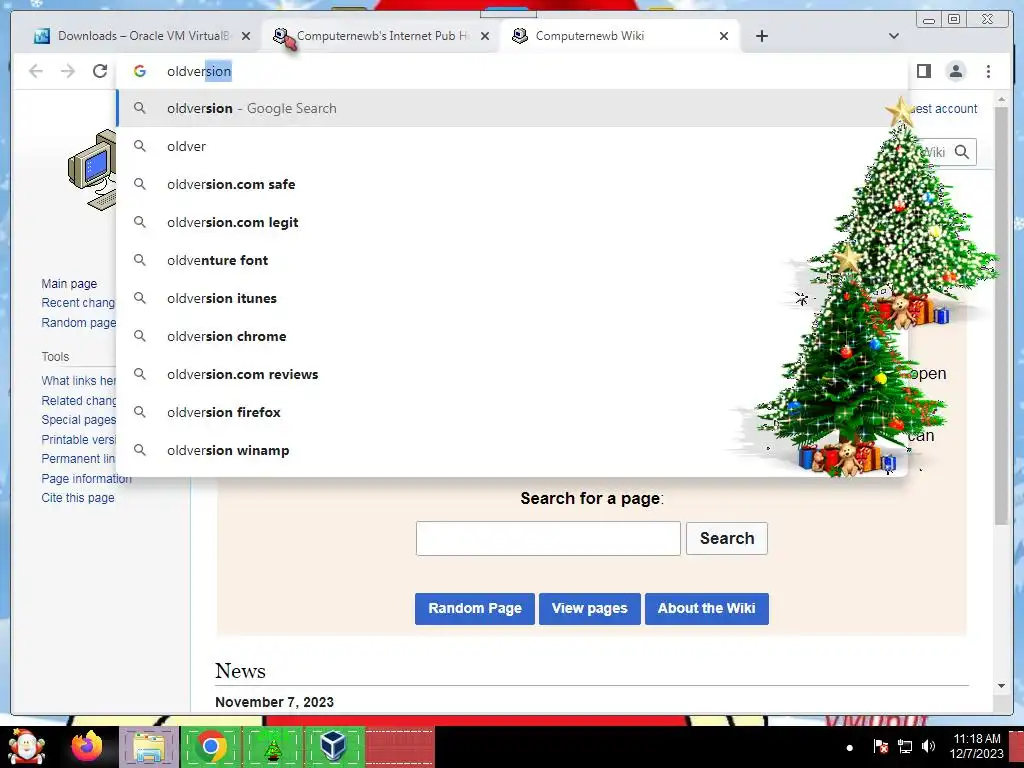Image resolution: width=1024 pixels, height=768 pixels.
Task: Select the oldversion - Google Search suggestion
Action: (512, 108)
